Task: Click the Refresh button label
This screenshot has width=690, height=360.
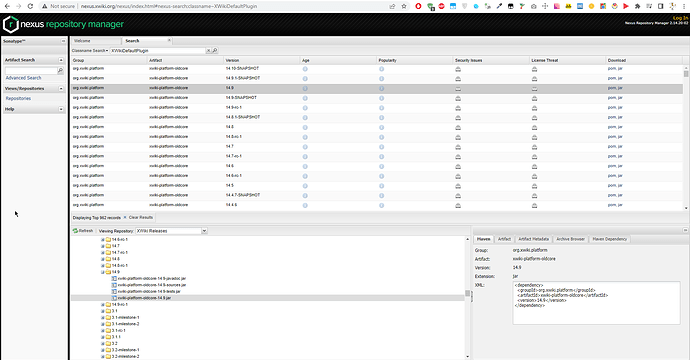Action: point(86,231)
